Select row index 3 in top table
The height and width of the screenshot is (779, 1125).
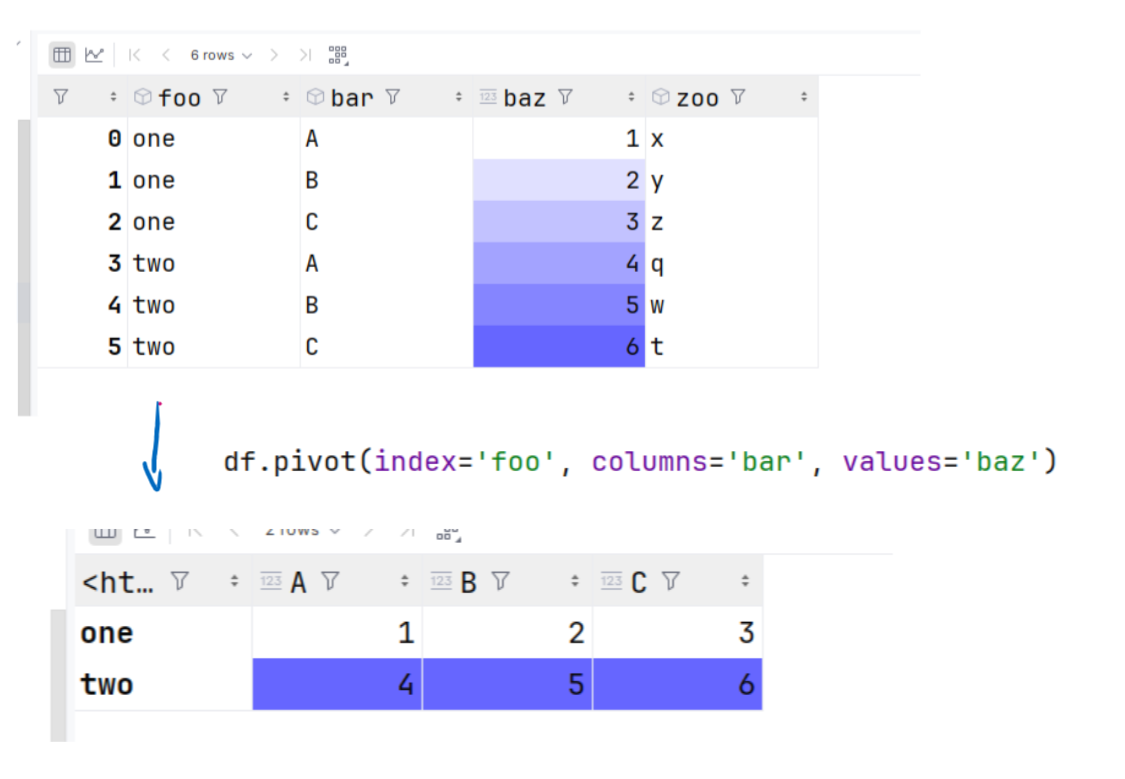tap(114, 264)
